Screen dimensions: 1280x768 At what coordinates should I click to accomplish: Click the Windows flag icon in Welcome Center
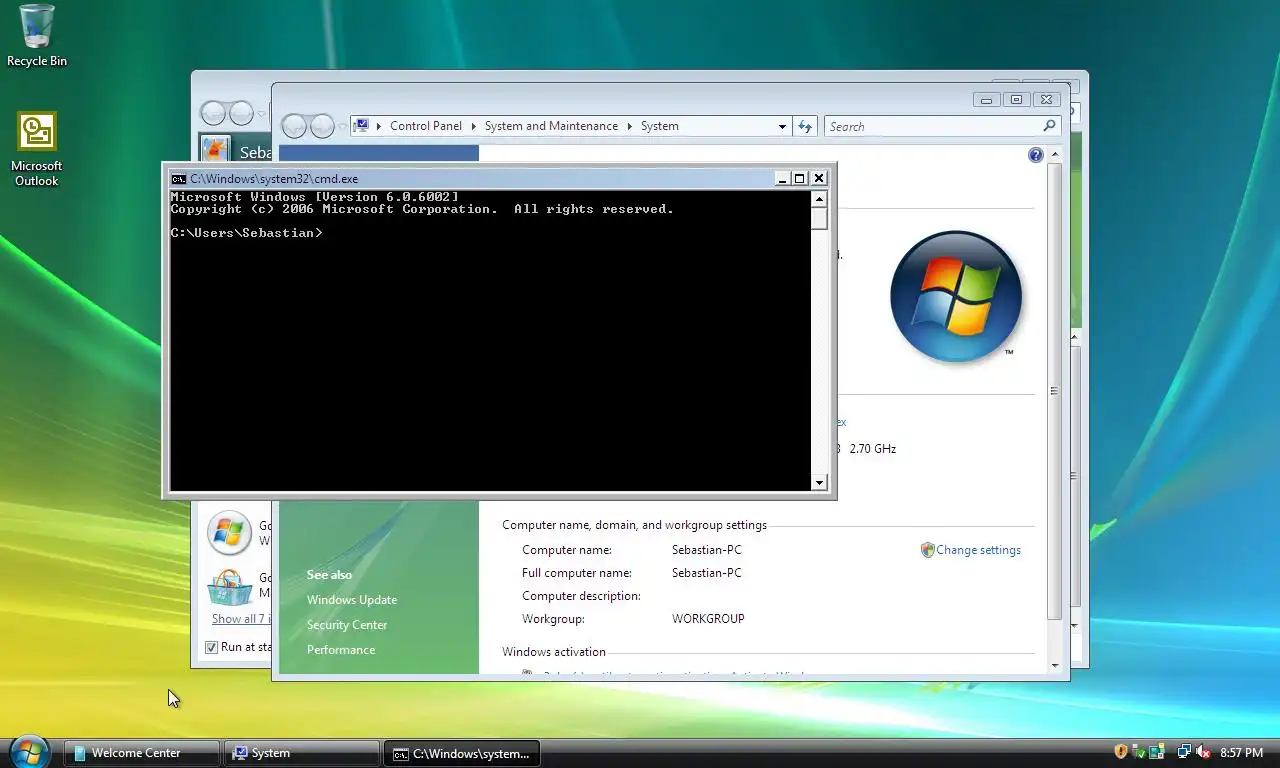[228, 531]
